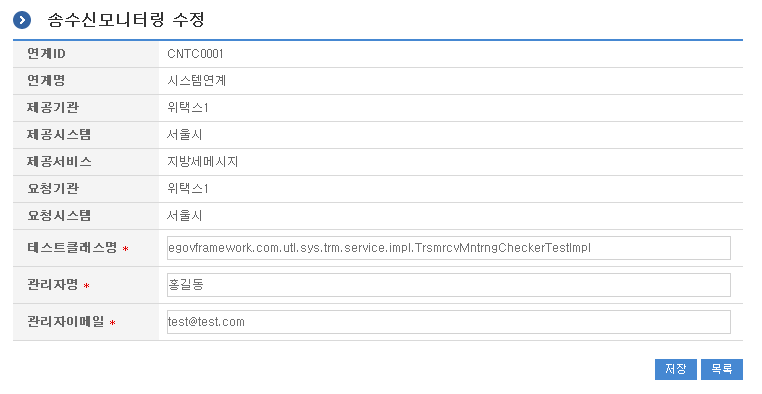The height and width of the screenshot is (394, 762).
Task: Click the red asterisk next to 관리자이메일
Action: tap(112, 323)
